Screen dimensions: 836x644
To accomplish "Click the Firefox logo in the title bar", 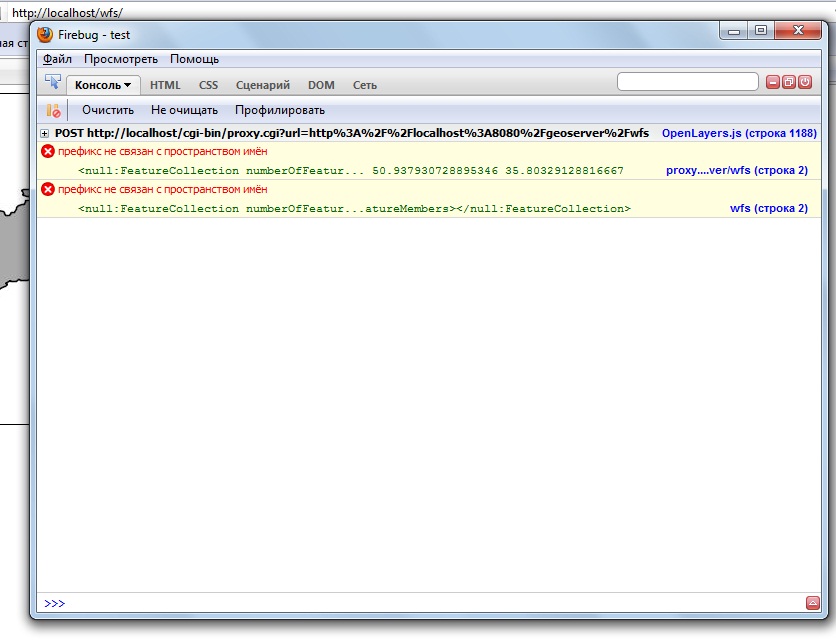I will point(45,34).
